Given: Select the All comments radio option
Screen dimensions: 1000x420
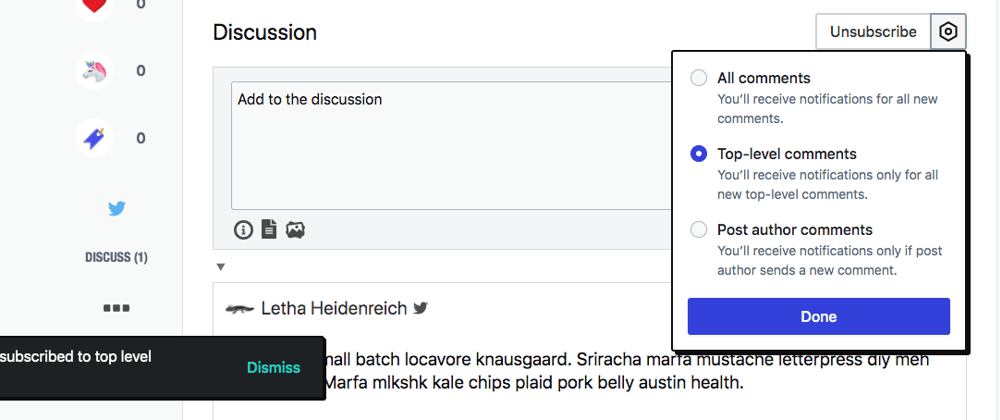Looking at the screenshot, I should 699,78.
